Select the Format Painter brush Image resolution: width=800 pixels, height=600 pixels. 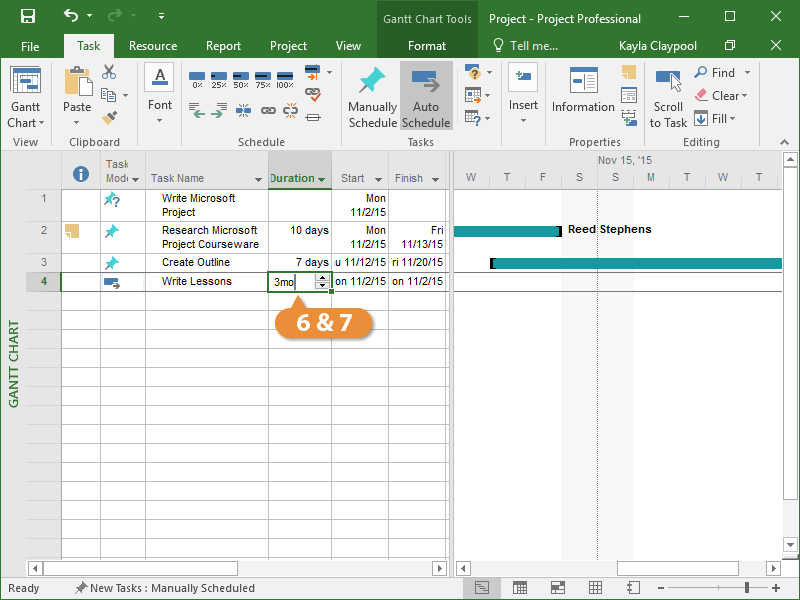click(x=109, y=118)
